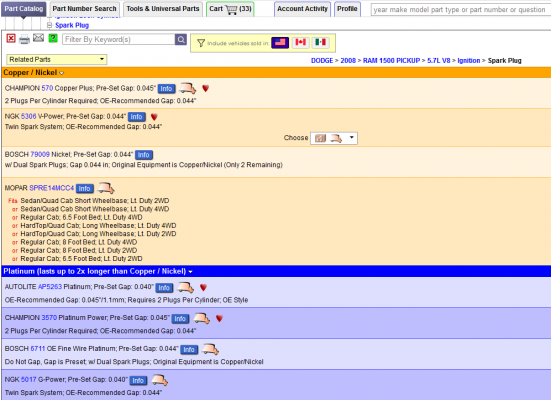This screenshot has height=400, width=551.
Task: Open the Profile tab
Action: tap(347, 9)
